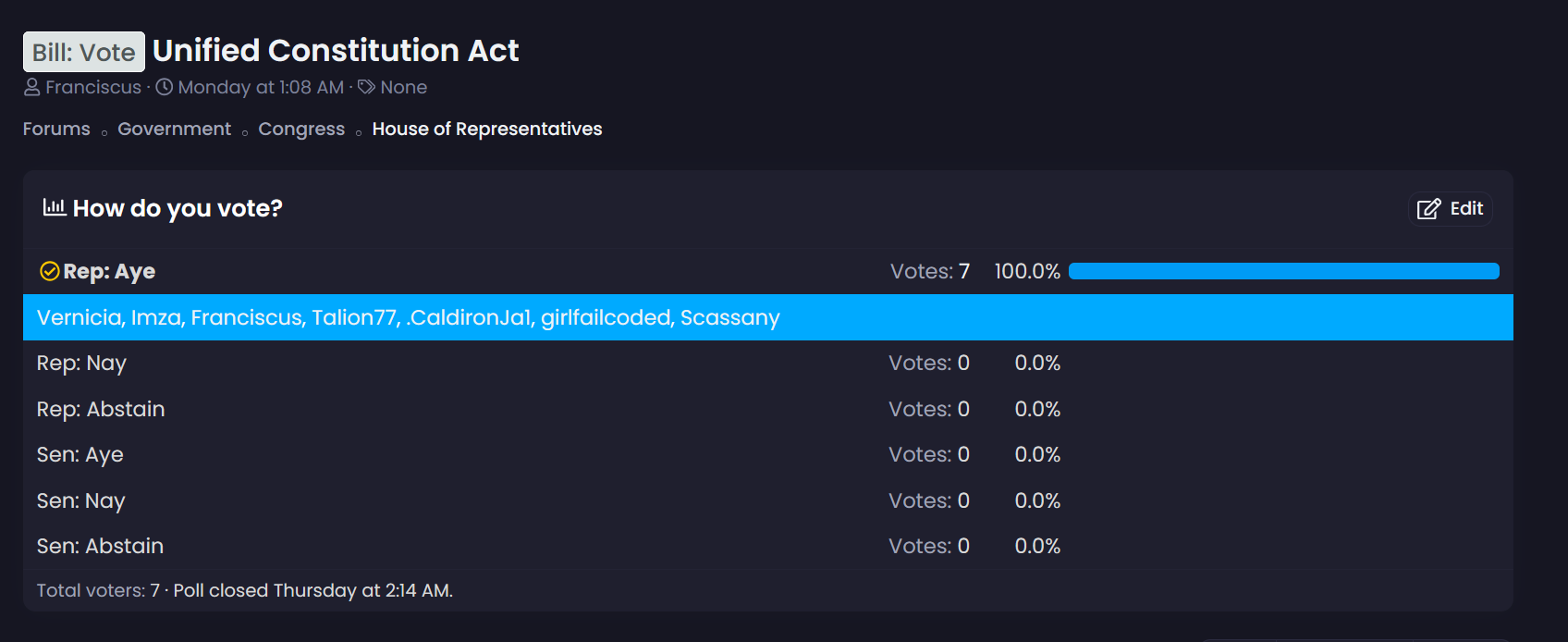The height and width of the screenshot is (642, 1568).
Task: Click the Monday at 1:08 AM timestamp
Action: coord(261,87)
